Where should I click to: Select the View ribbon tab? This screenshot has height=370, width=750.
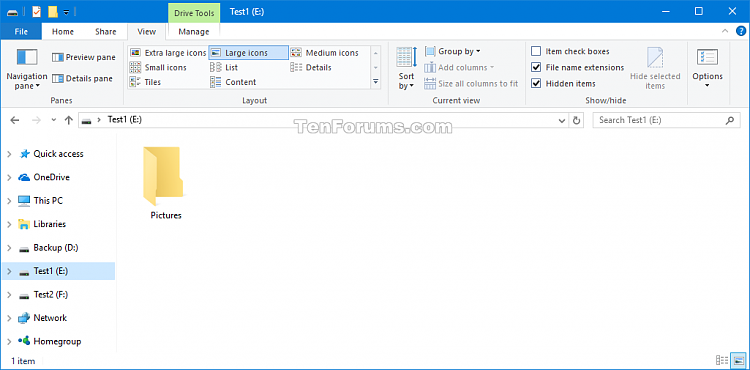click(146, 32)
